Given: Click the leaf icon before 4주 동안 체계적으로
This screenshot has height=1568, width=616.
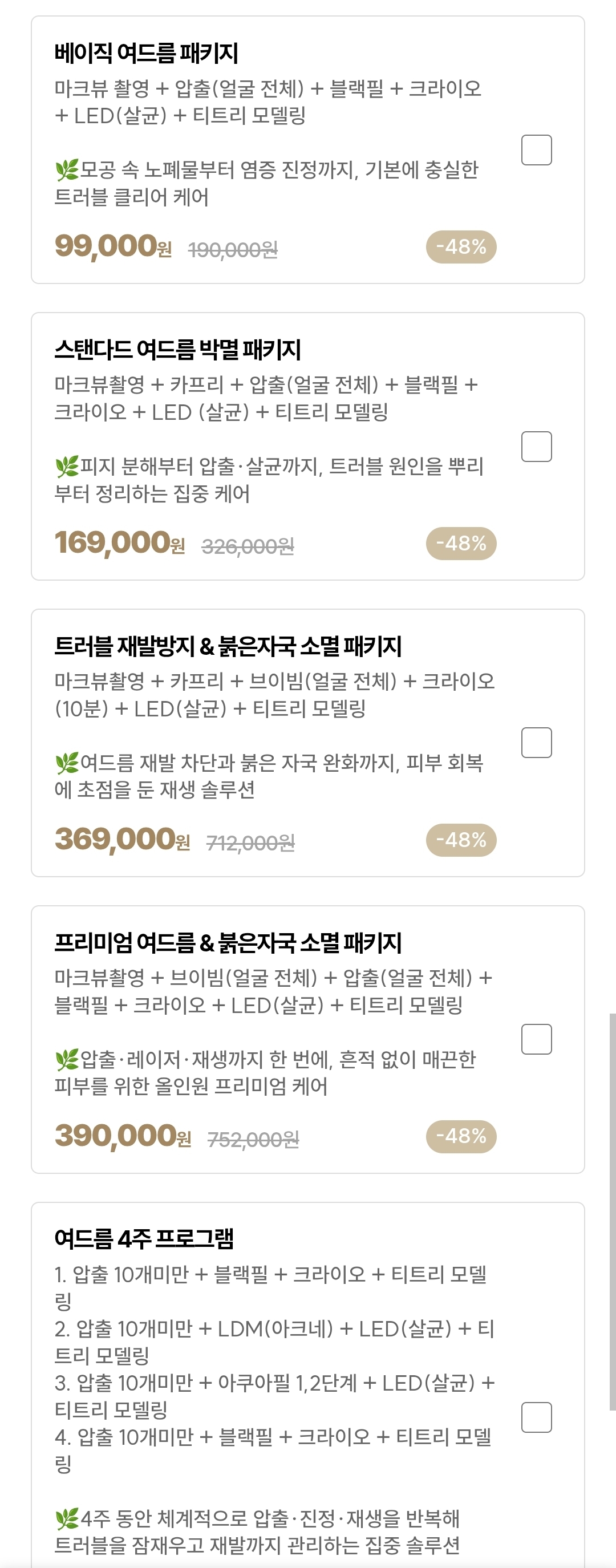Looking at the screenshot, I should [x=66, y=1519].
